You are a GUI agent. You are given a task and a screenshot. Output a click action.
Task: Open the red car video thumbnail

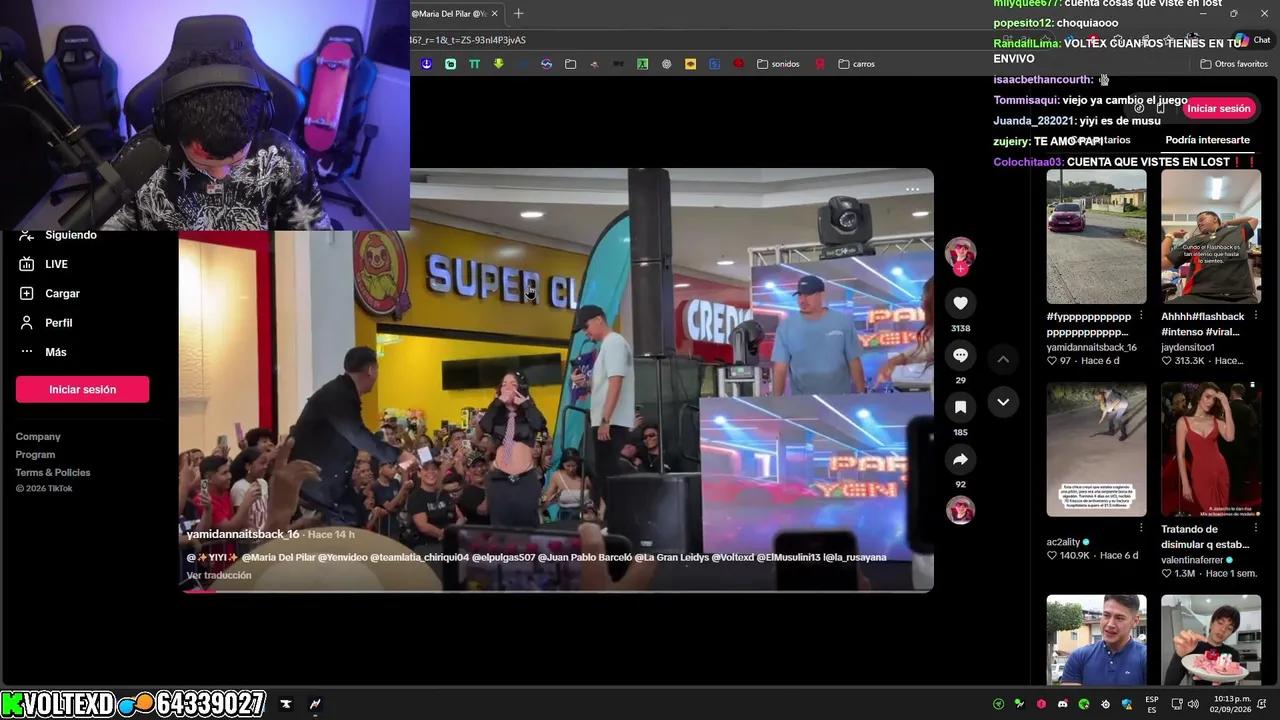[x=1096, y=236]
